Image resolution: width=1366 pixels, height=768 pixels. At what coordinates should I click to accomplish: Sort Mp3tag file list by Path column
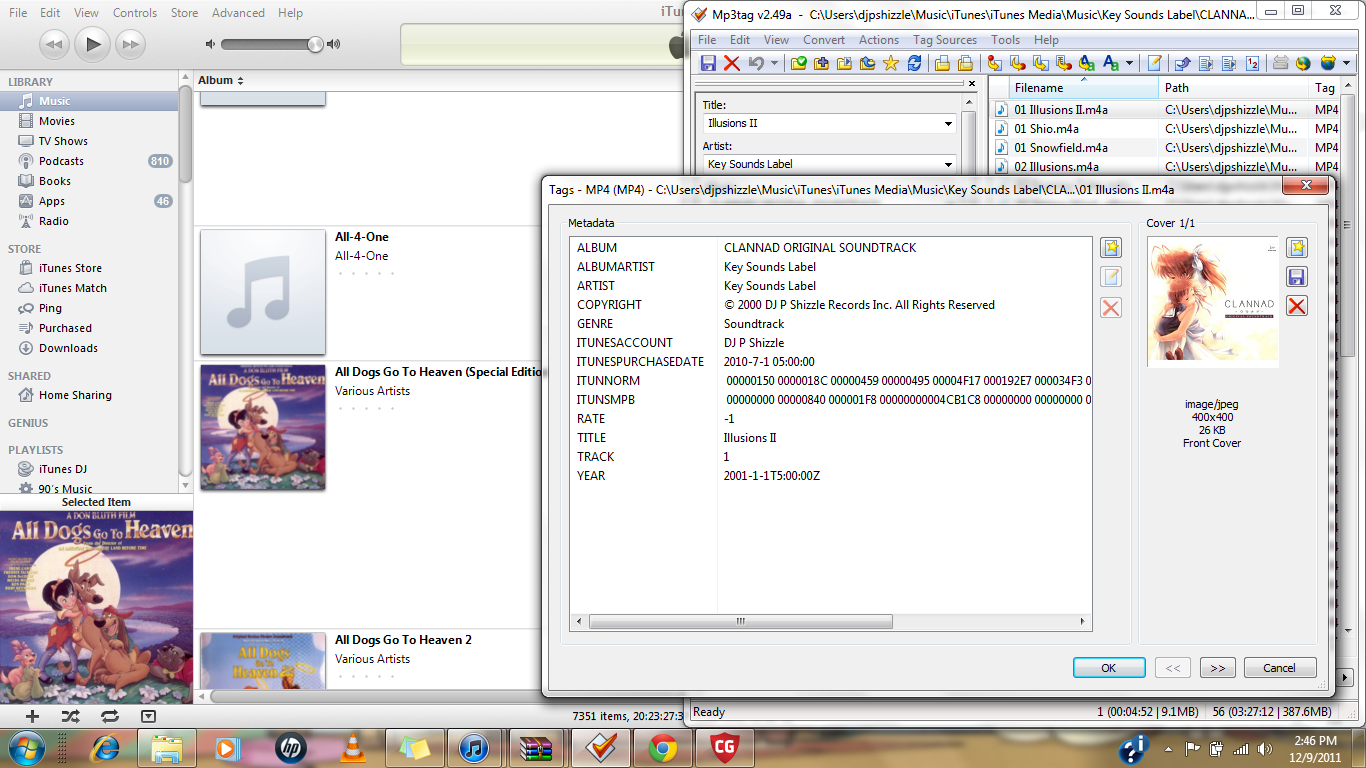[x=1233, y=88]
